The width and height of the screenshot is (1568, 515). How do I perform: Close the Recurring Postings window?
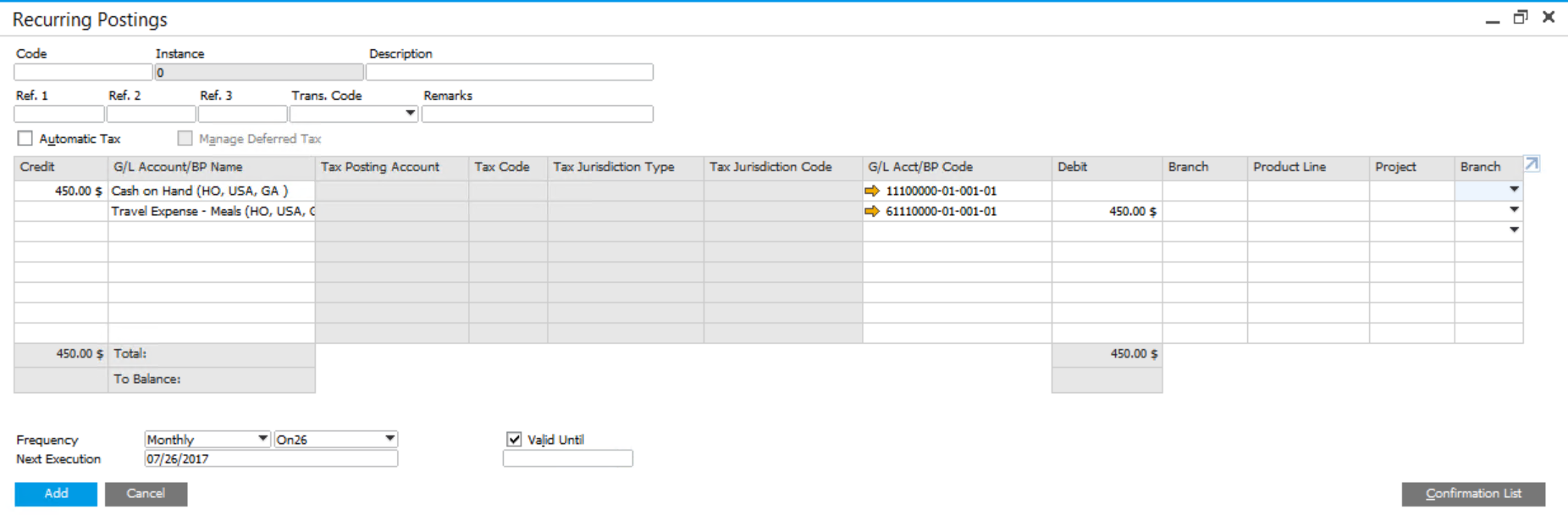pos(1549,18)
